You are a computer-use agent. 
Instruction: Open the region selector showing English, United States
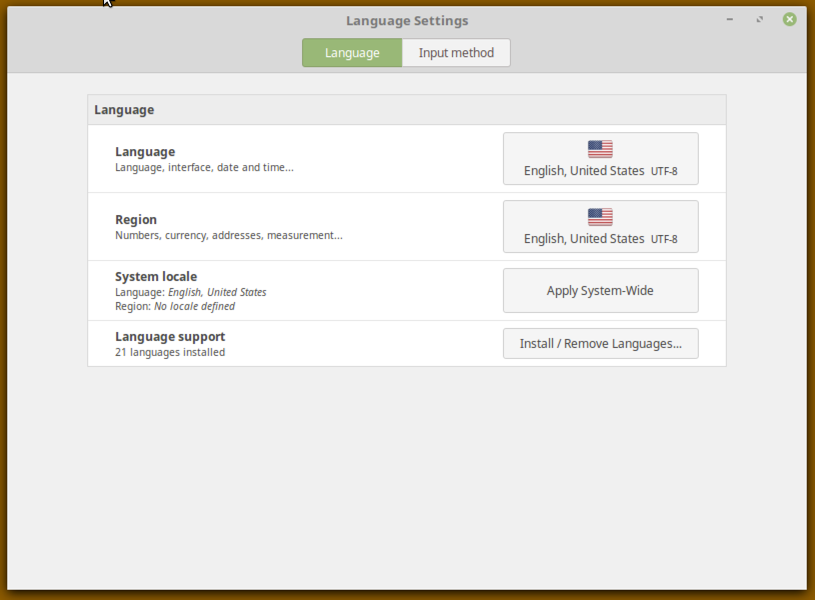600,226
